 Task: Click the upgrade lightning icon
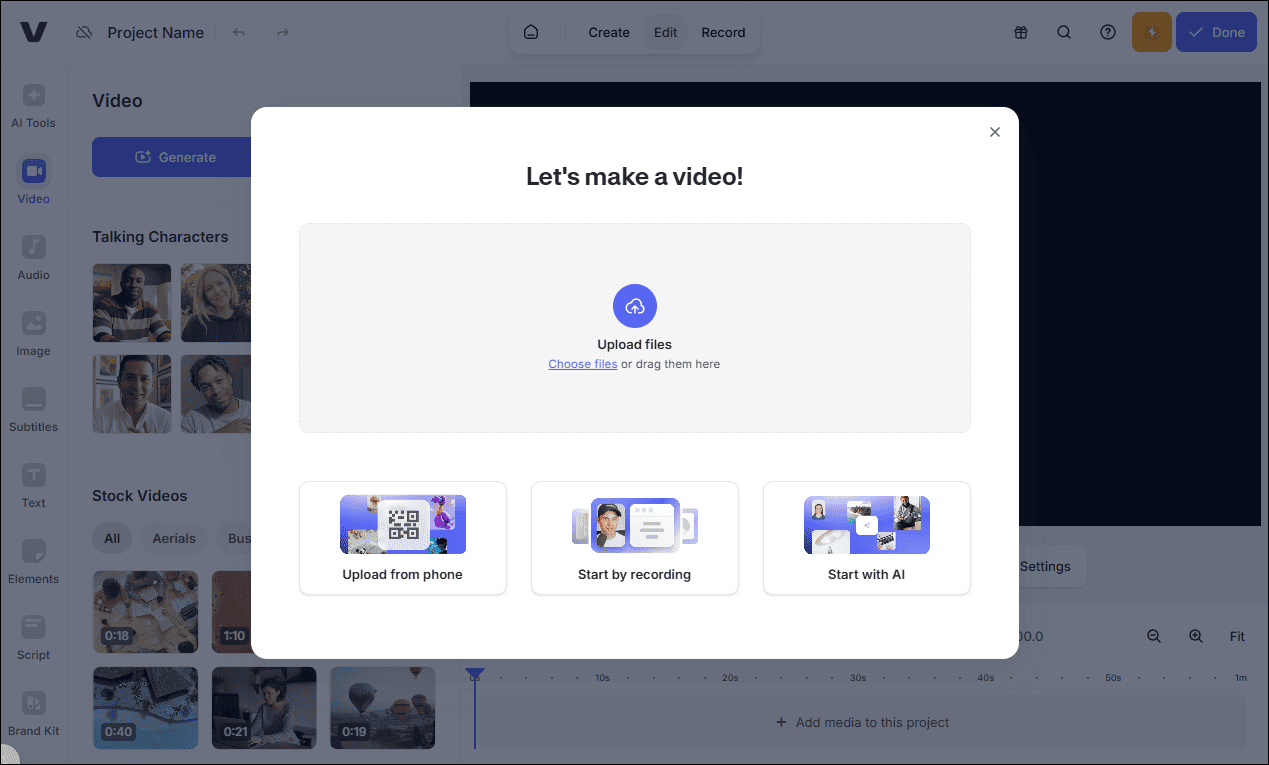(x=1151, y=32)
